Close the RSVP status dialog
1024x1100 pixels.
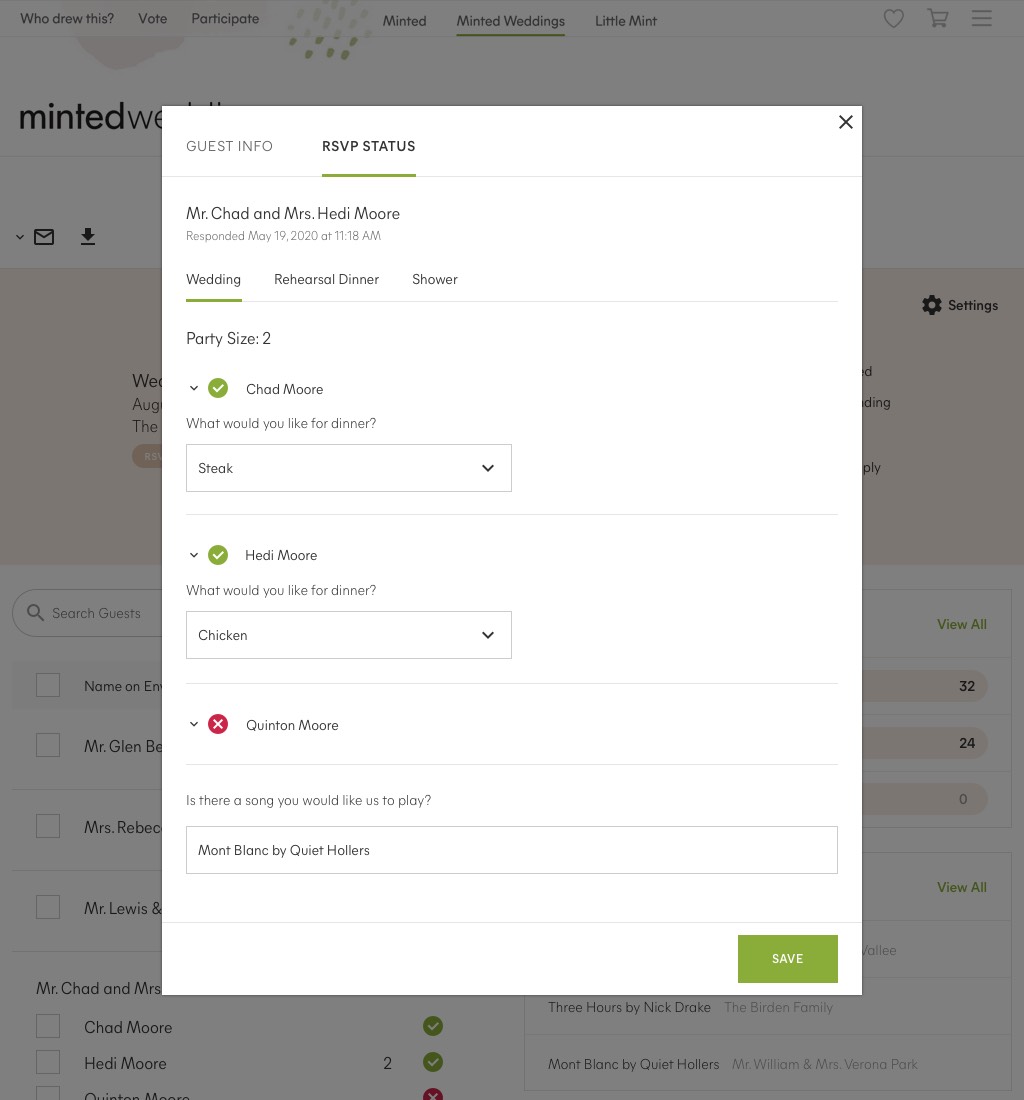point(846,122)
